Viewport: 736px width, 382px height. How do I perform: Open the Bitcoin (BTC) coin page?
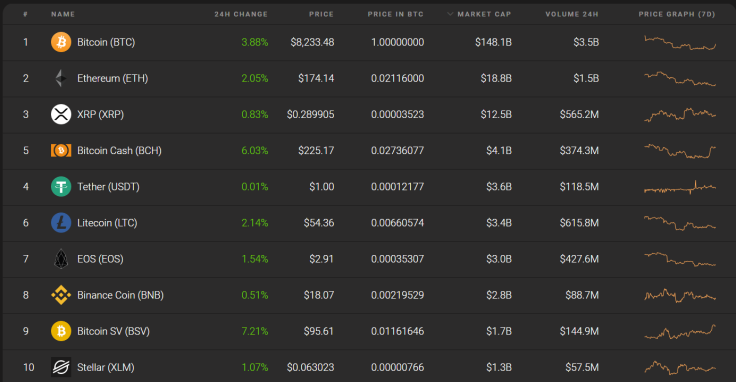(106, 42)
